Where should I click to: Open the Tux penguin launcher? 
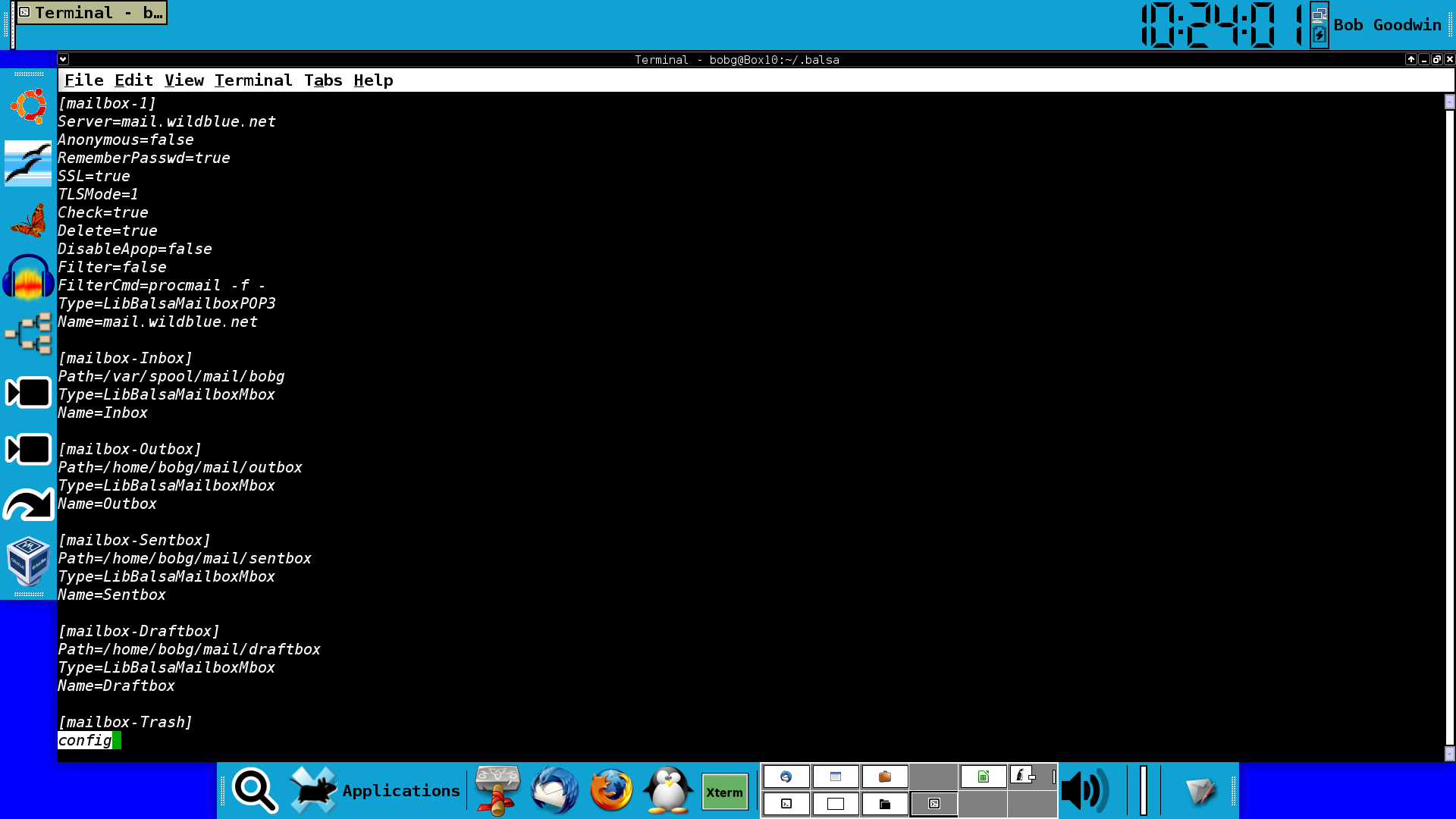[668, 790]
